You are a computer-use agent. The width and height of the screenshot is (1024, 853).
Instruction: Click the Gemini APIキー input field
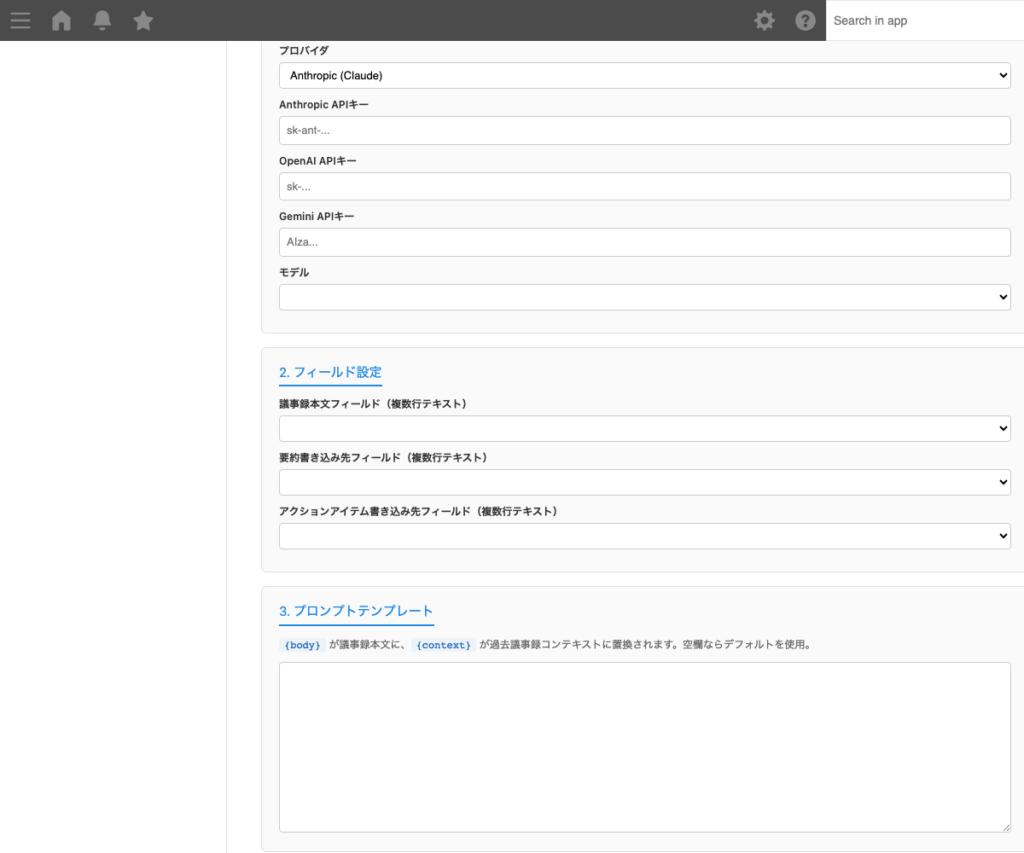coord(643,241)
